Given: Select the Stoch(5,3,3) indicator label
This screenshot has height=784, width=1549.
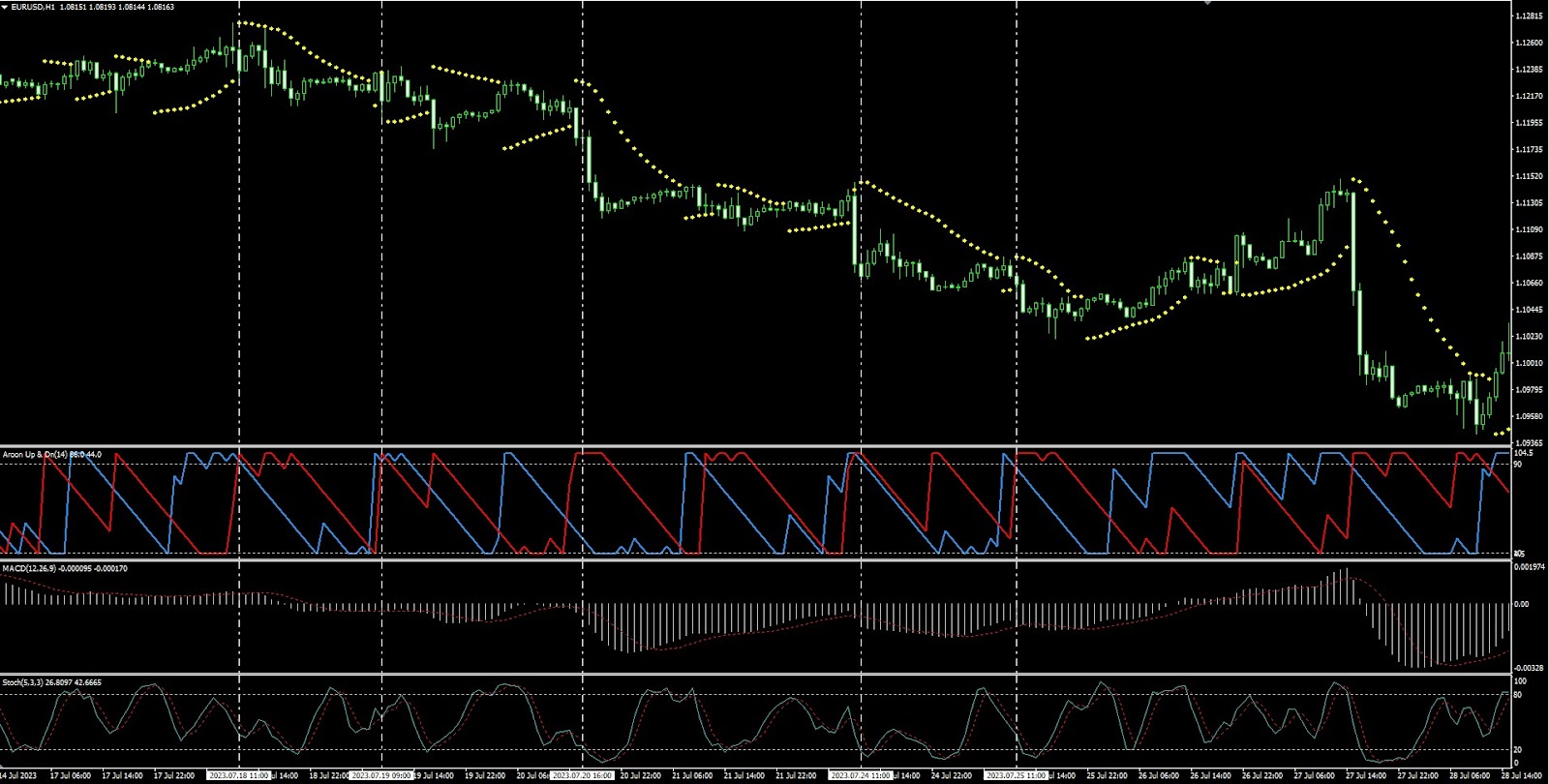Looking at the screenshot, I should tap(24, 682).
